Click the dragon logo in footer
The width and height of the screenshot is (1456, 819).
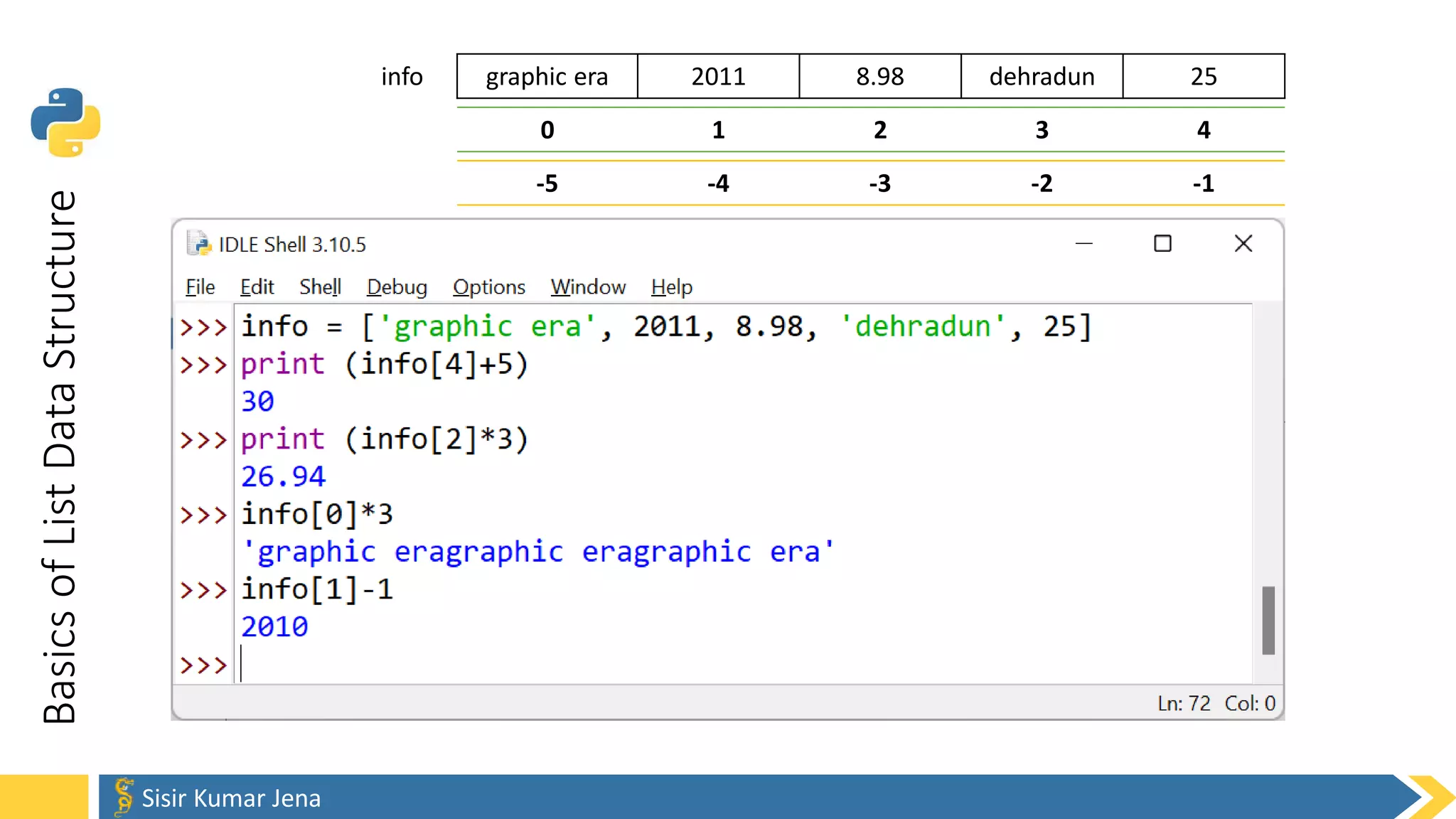coord(123,796)
